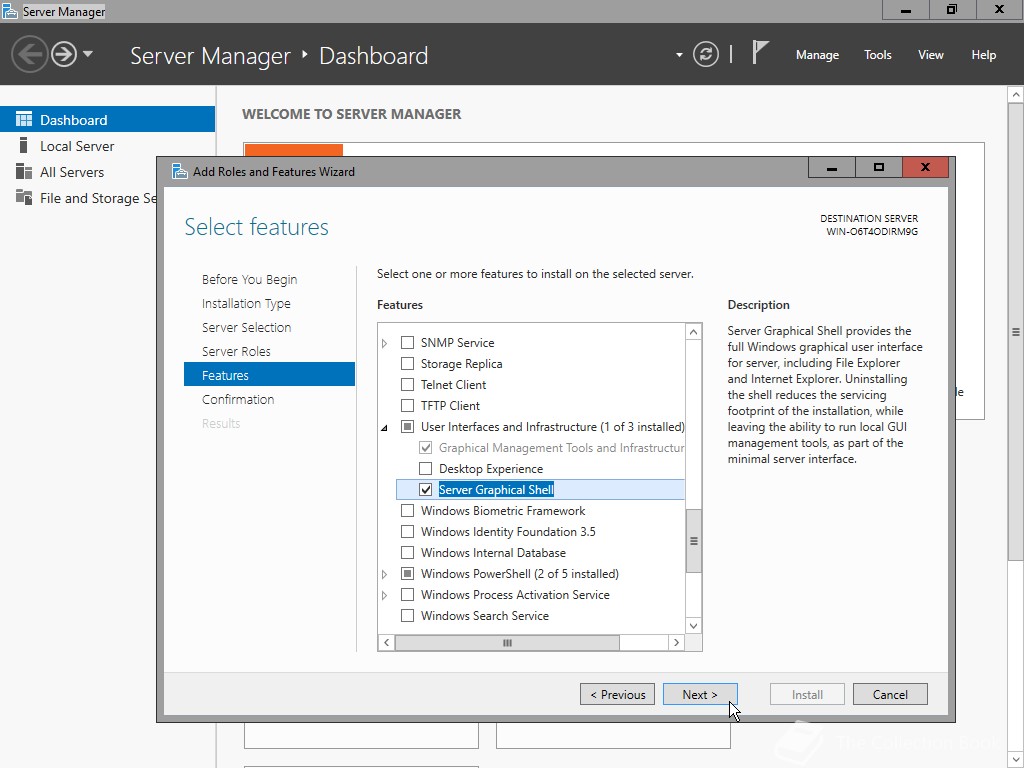This screenshot has height=768, width=1024.
Task: Select the Server Graphical Shell feature label
Action: [496, 490]
